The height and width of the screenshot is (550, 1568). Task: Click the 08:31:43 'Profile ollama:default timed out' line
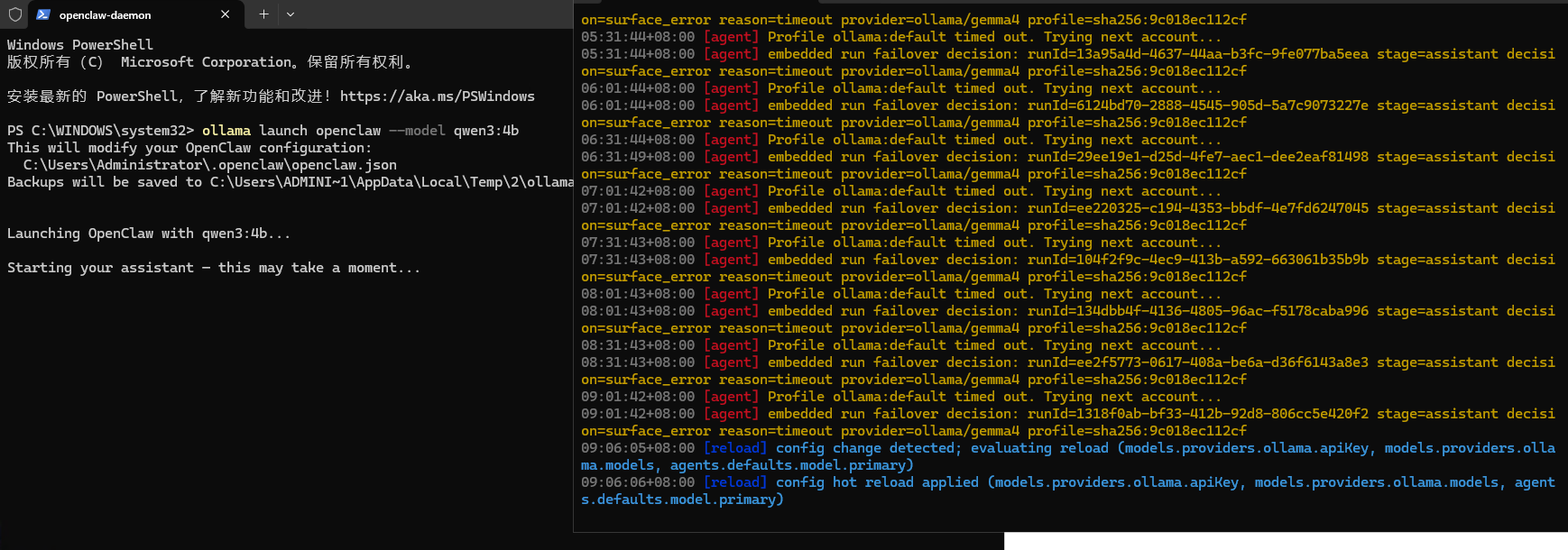point(901,345)
